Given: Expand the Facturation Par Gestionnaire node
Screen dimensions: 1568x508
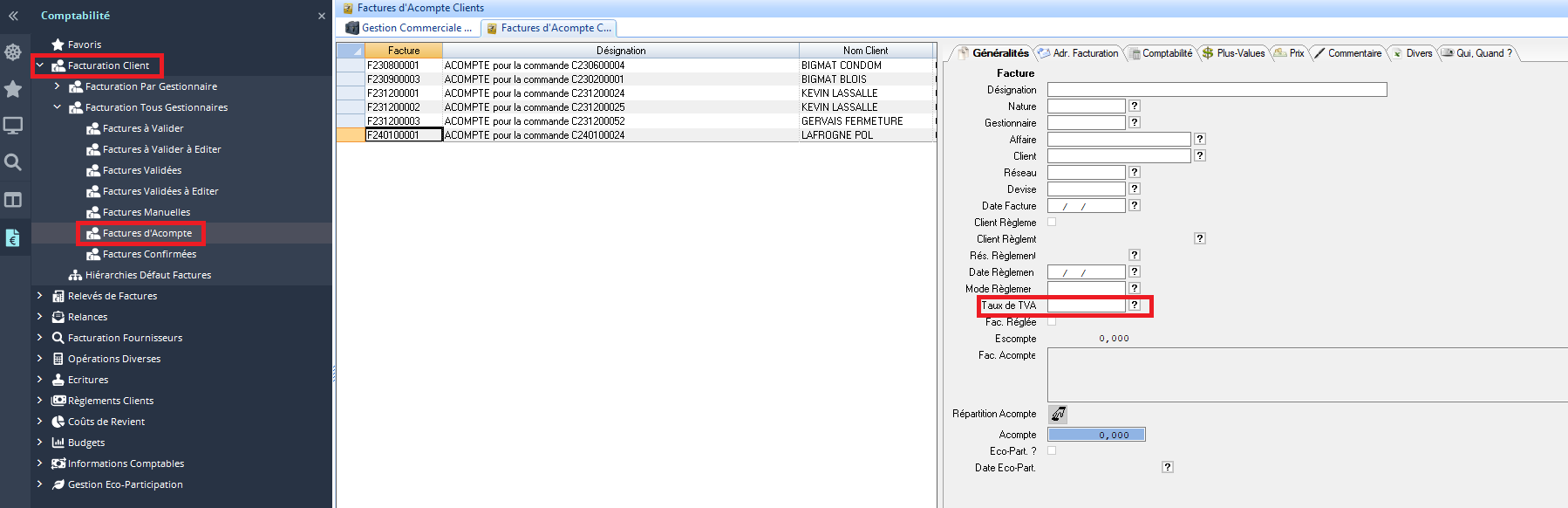Looking at the screenshot, I should (x=57, y=86).
